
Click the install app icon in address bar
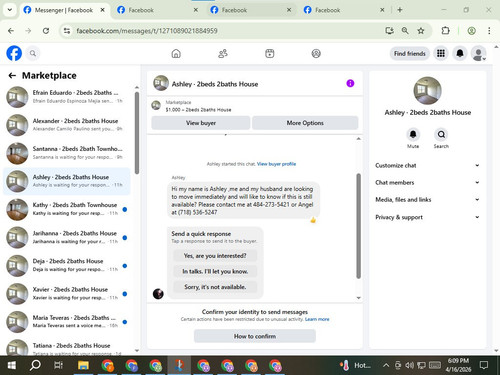pyautogui.click(x=389, y=31)
